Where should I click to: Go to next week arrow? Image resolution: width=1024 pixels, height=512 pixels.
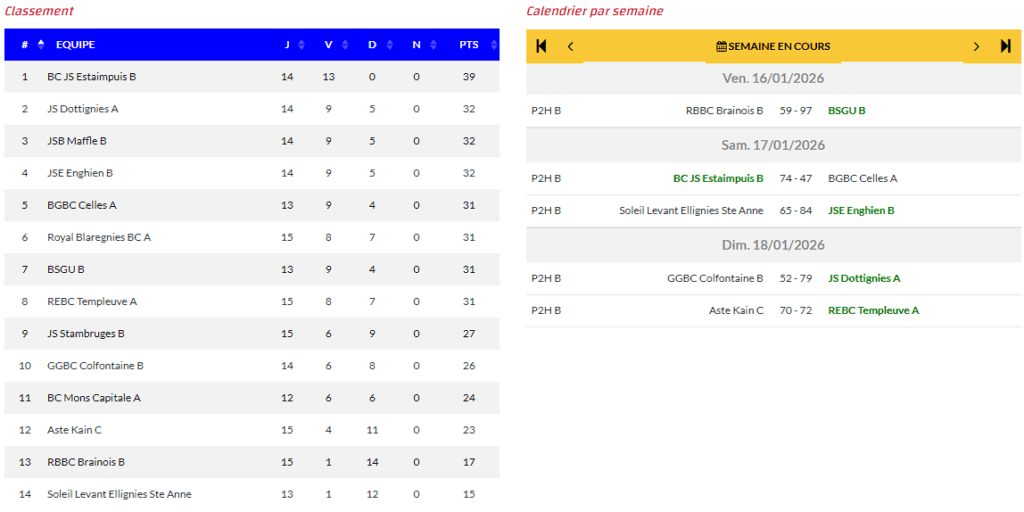(x=977, y=46)
